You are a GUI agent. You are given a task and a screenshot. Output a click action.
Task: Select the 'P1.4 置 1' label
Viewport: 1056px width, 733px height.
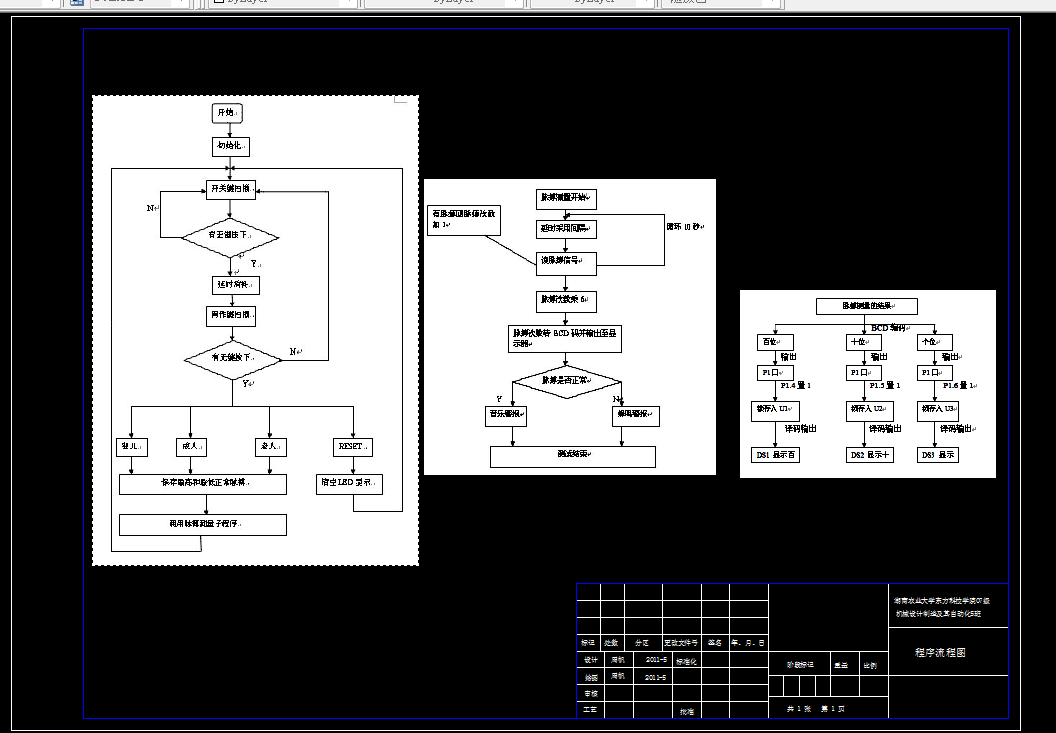tap(795, 385)
